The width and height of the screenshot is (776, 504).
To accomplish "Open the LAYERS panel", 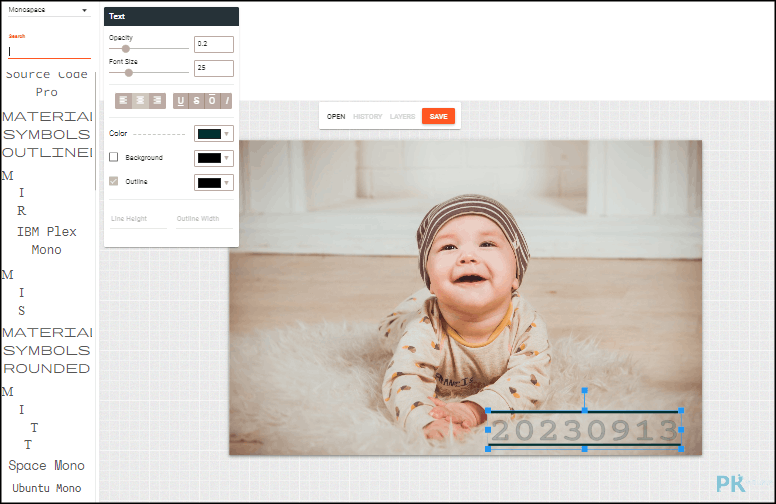I will 402,116.
